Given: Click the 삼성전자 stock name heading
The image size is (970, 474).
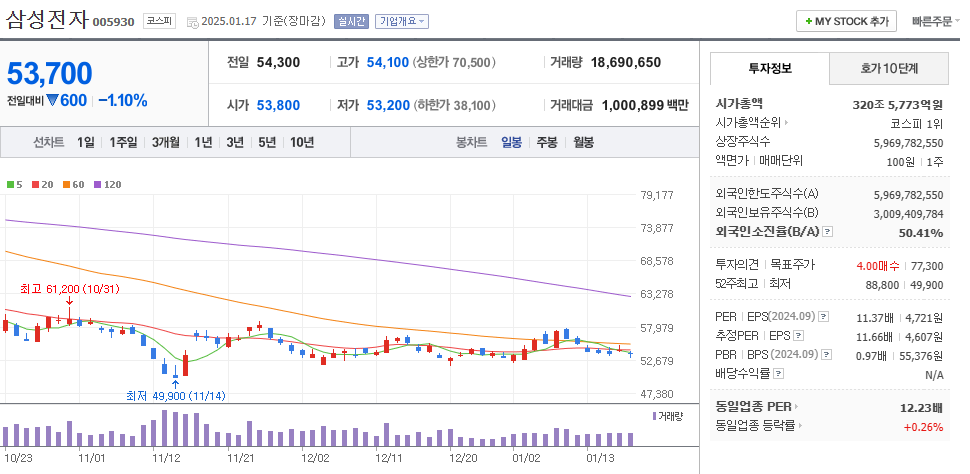Looking at the screenshot, I should click(x=48, y=19).
